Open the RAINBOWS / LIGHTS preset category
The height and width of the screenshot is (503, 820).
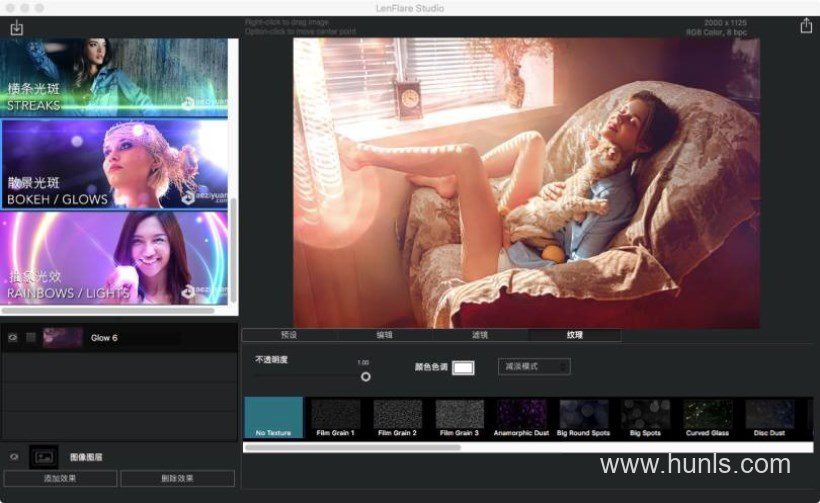click(115, 258)
